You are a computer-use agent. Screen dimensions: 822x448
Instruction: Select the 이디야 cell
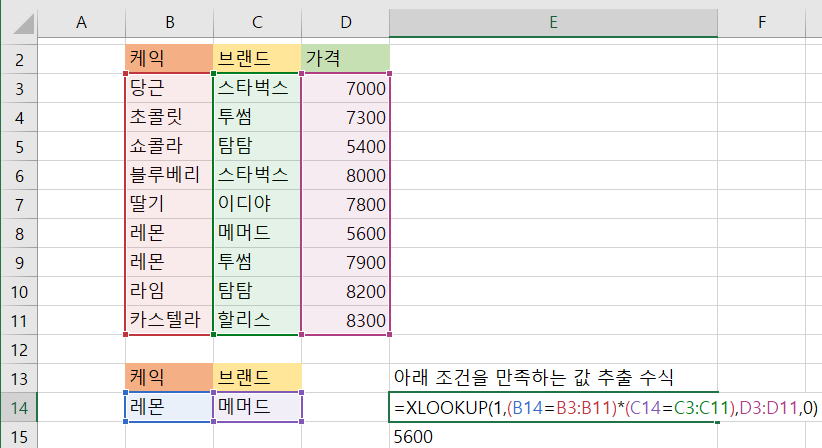tap(257, 204)
